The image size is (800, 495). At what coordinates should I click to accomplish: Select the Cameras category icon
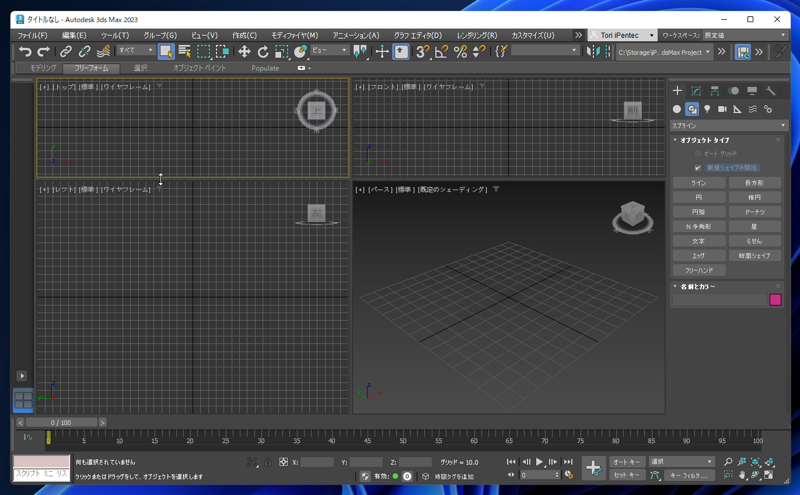[722, 109]
